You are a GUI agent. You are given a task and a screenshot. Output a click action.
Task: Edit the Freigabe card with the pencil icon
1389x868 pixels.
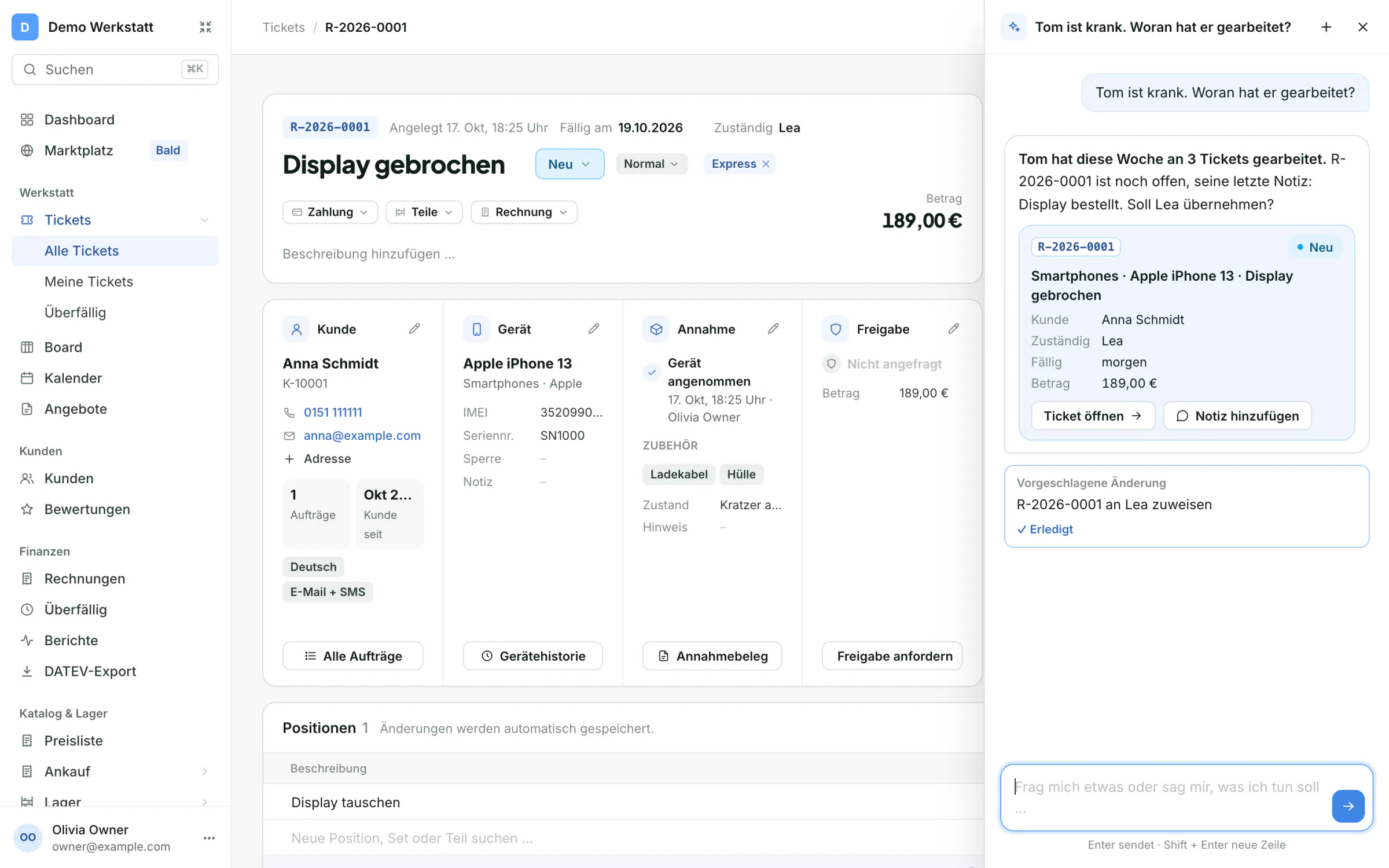(954, 329)
